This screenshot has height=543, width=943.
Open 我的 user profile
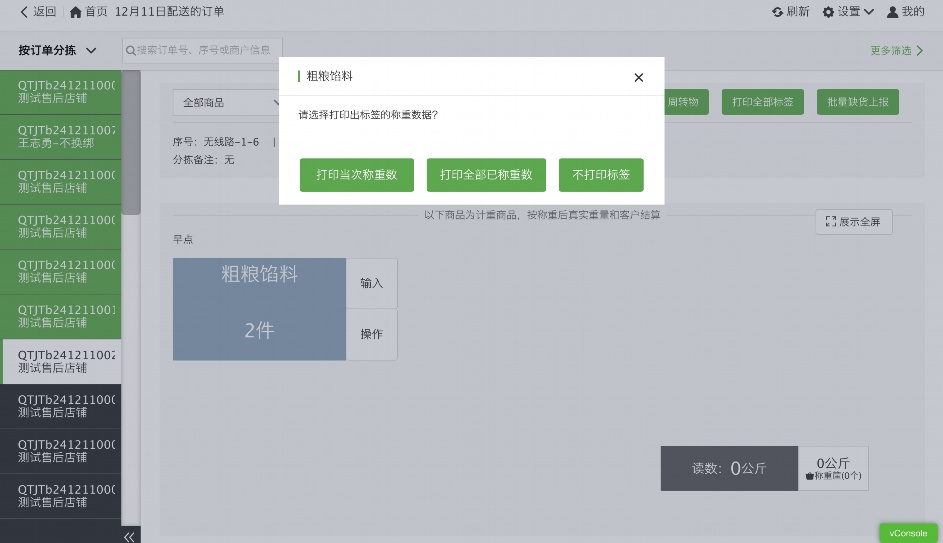(905, 12)
